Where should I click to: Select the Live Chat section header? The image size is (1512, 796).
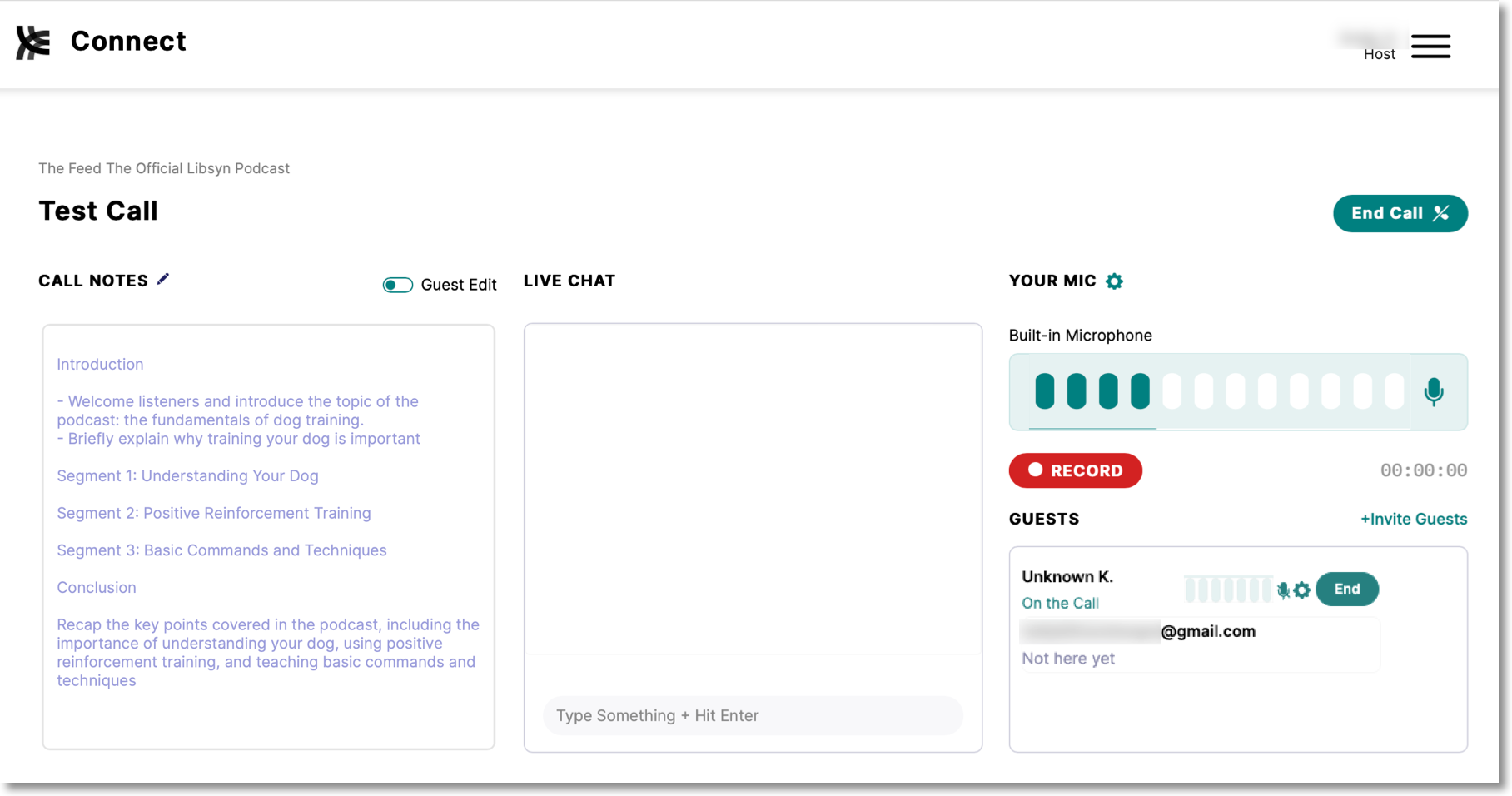(x=569, y=281)
